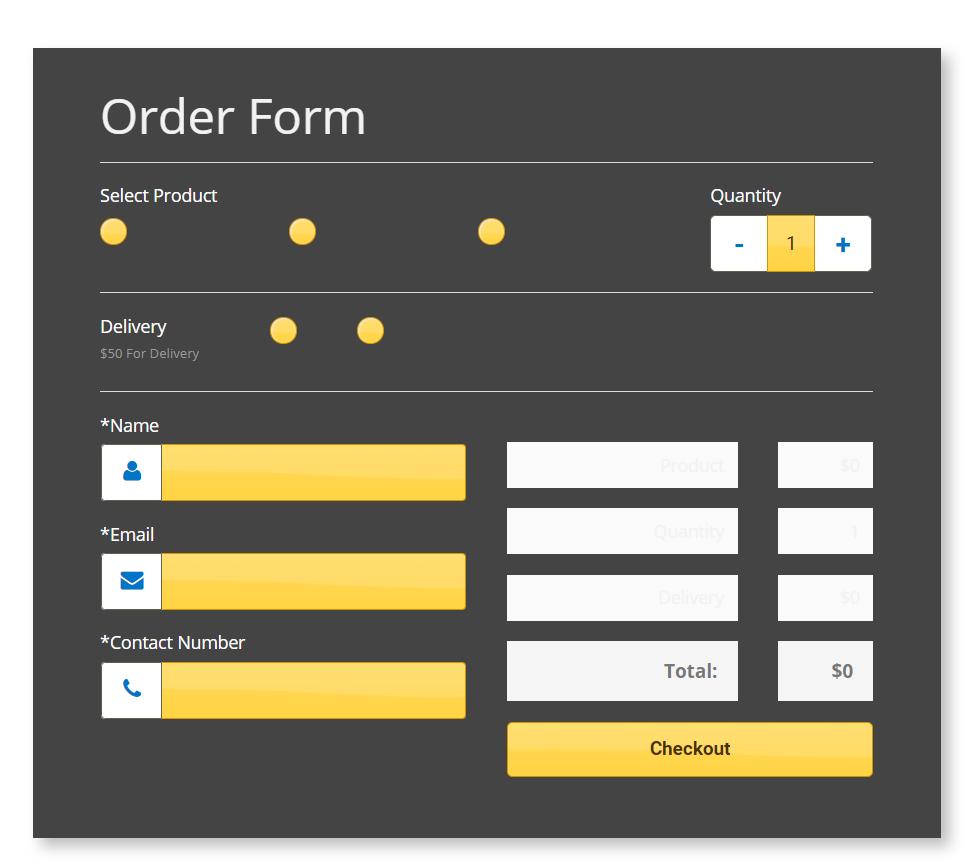The height and width of the screenshot is (865, 978).
Task: Choose the second Delivery option
Action: (370, 330)
